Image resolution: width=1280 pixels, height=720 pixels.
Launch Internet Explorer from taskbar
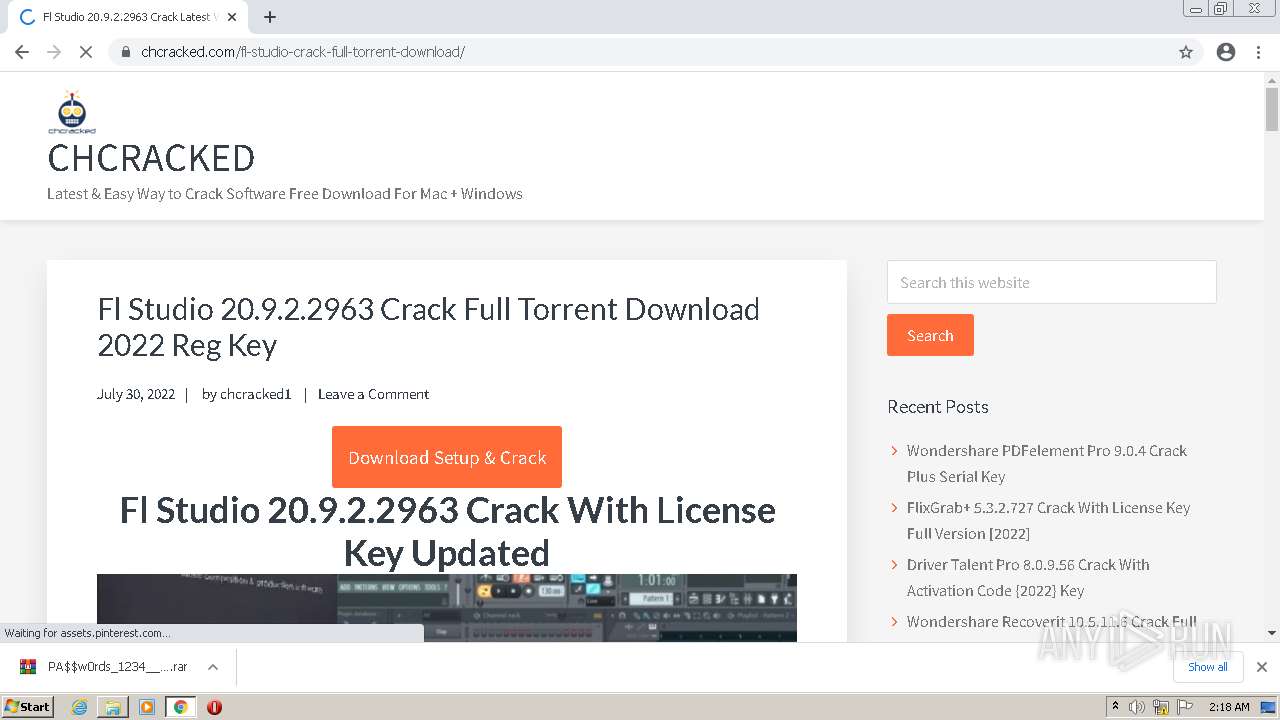coord(79,707)
